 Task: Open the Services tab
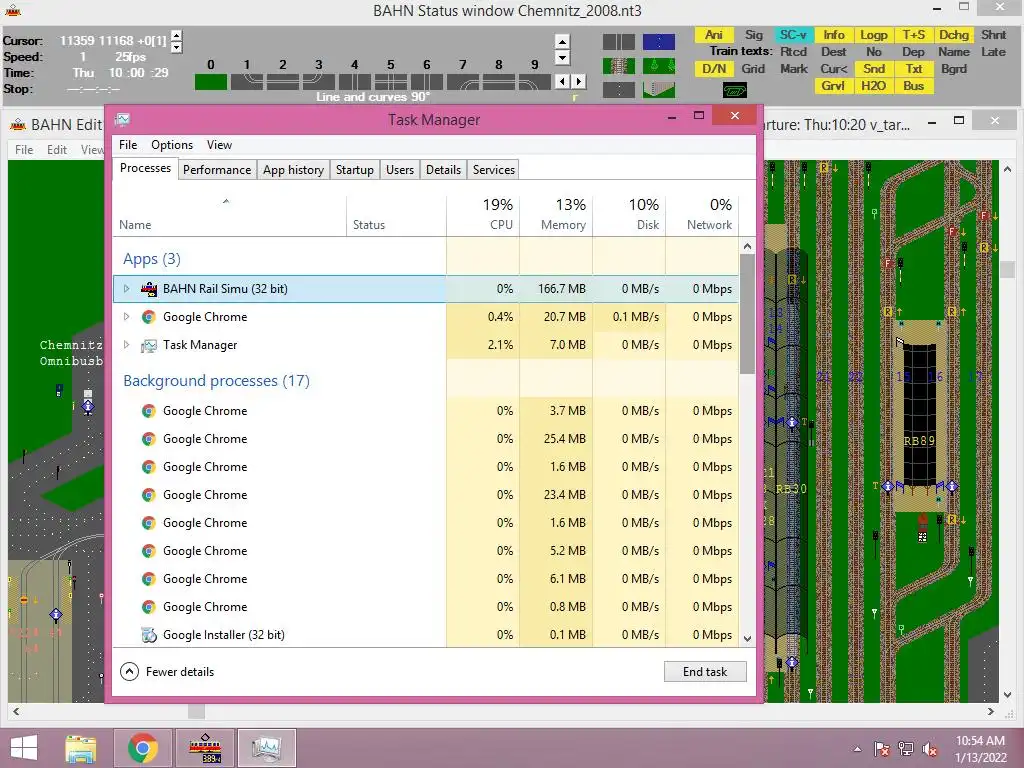tap(494, 170)
